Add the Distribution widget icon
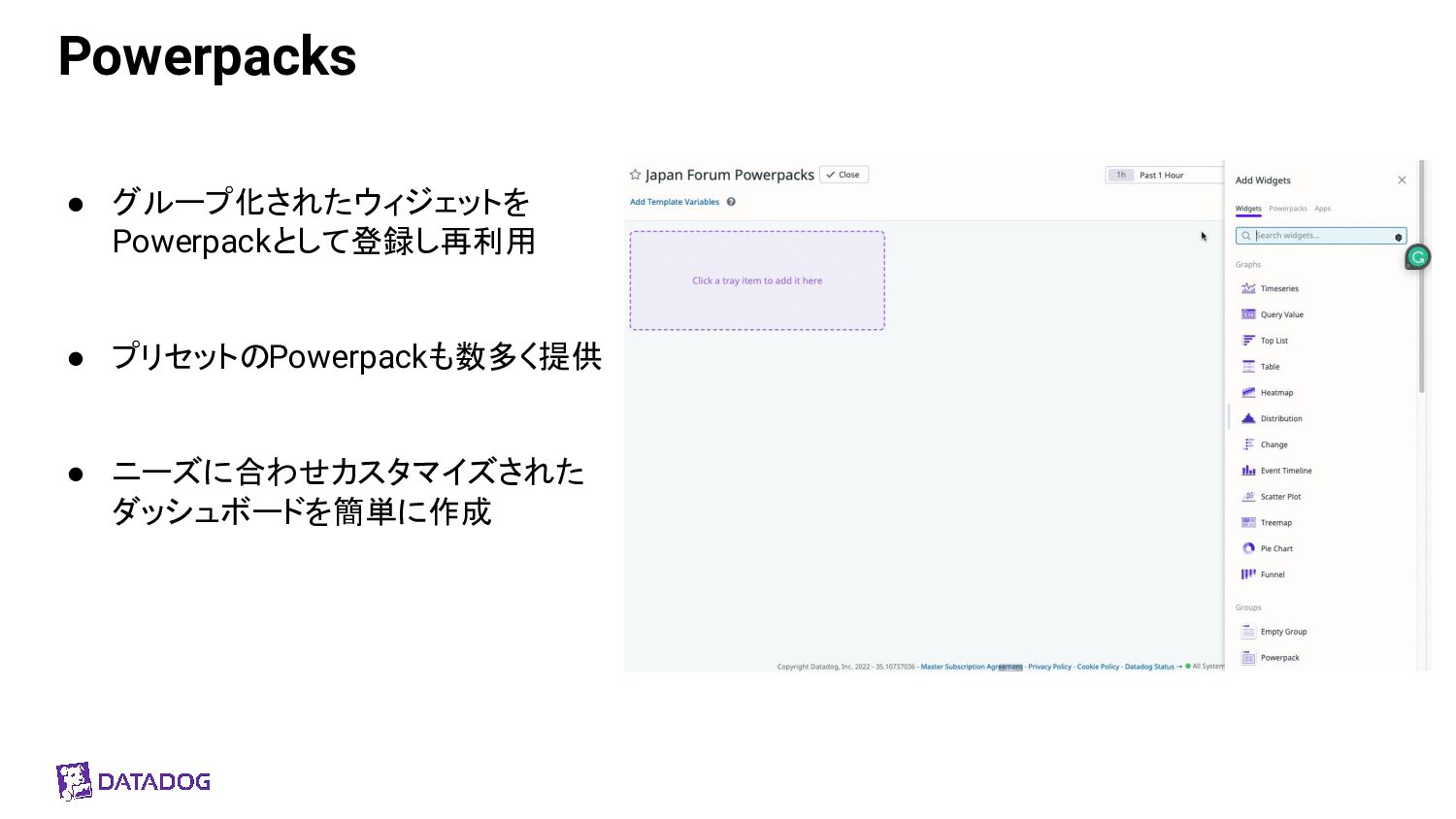 pyautogui.click(x=1248, y=418)
